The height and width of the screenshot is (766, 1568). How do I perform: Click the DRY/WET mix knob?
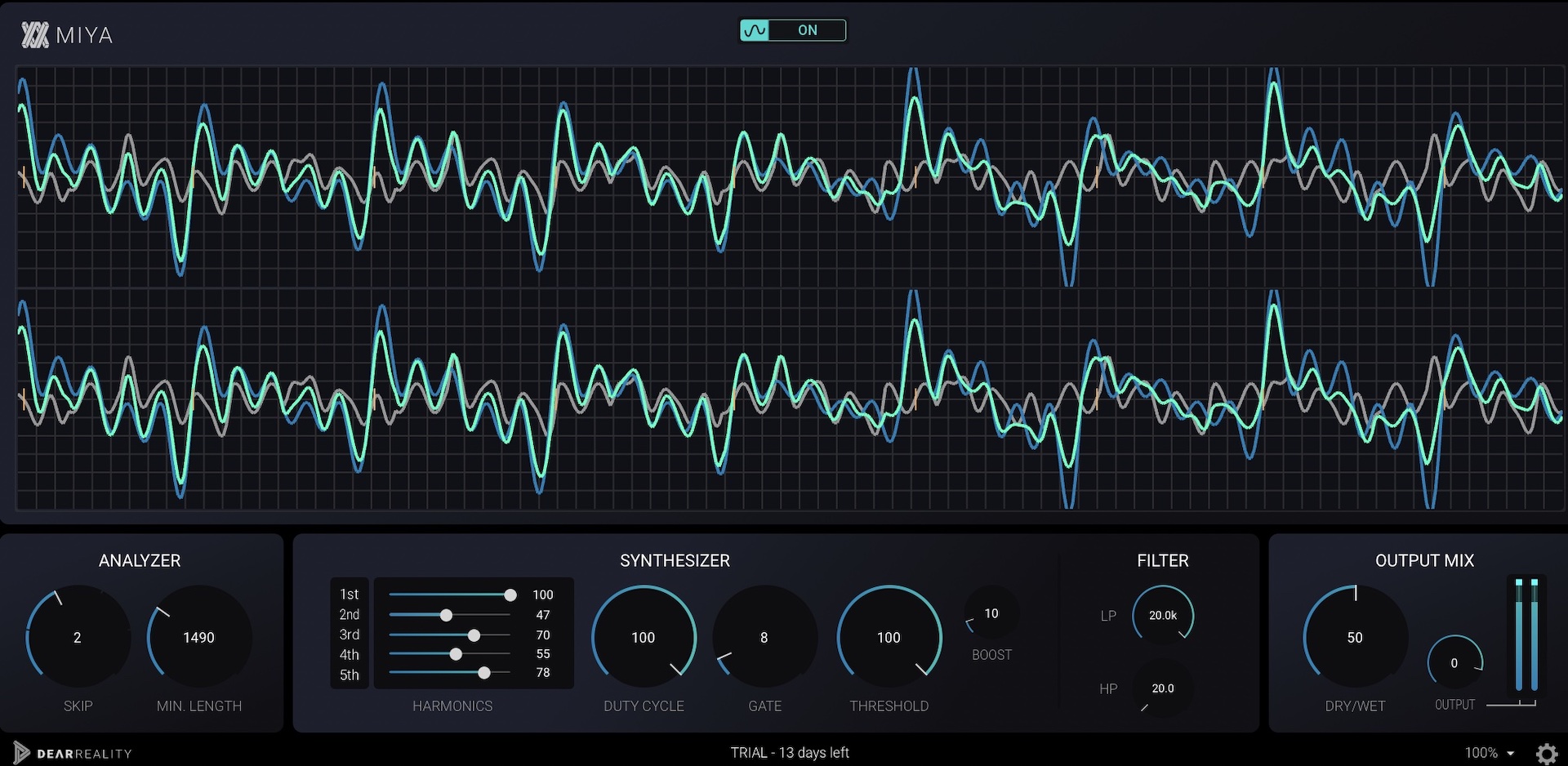(1355, 637)
